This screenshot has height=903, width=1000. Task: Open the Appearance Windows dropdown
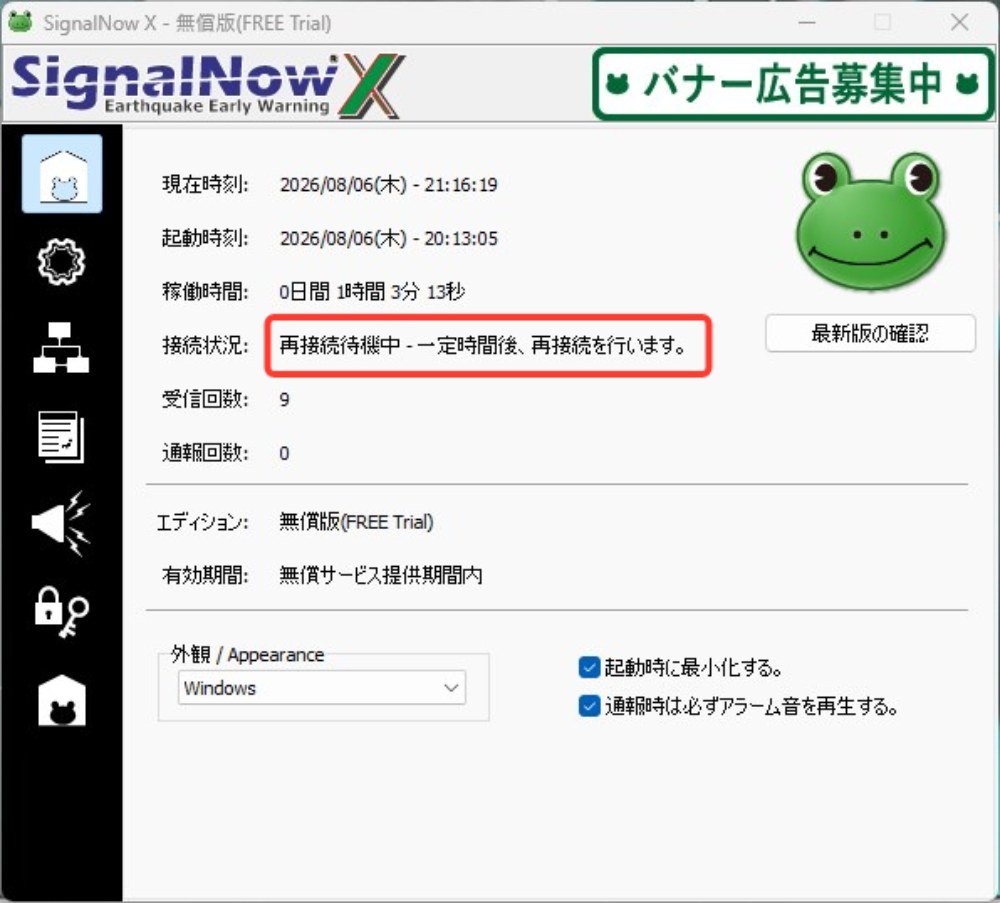(x=322, y=687)
